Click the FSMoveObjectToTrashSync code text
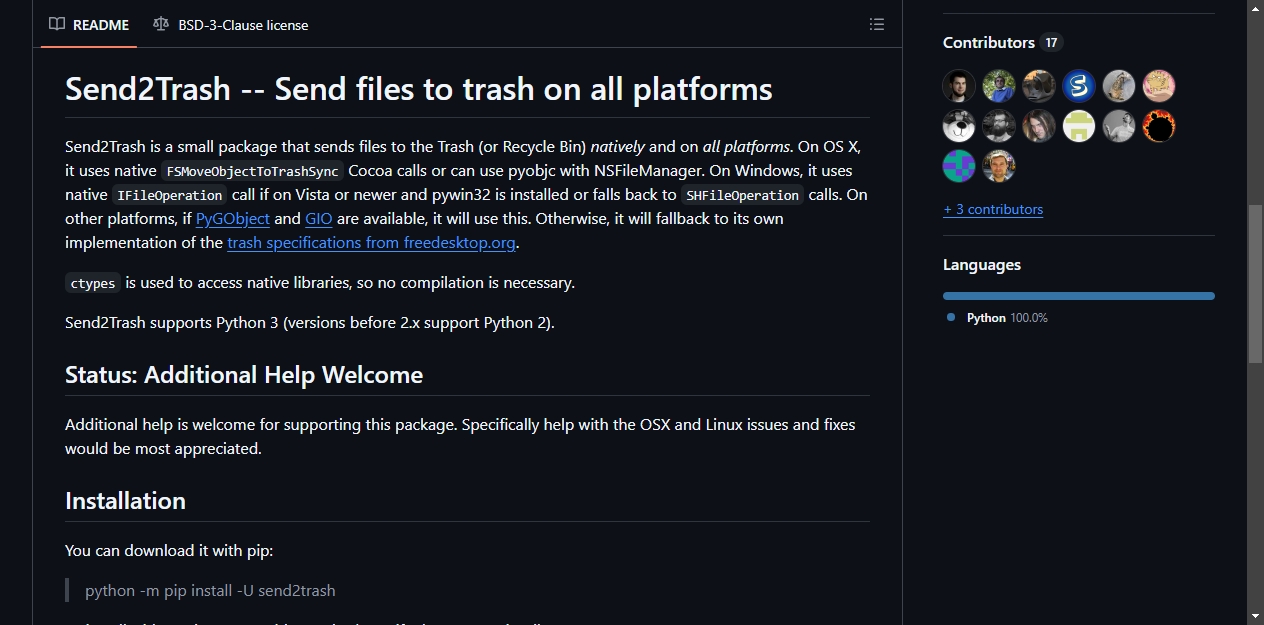This screenshot has width=1264, height=625. [x=252, y=171]
